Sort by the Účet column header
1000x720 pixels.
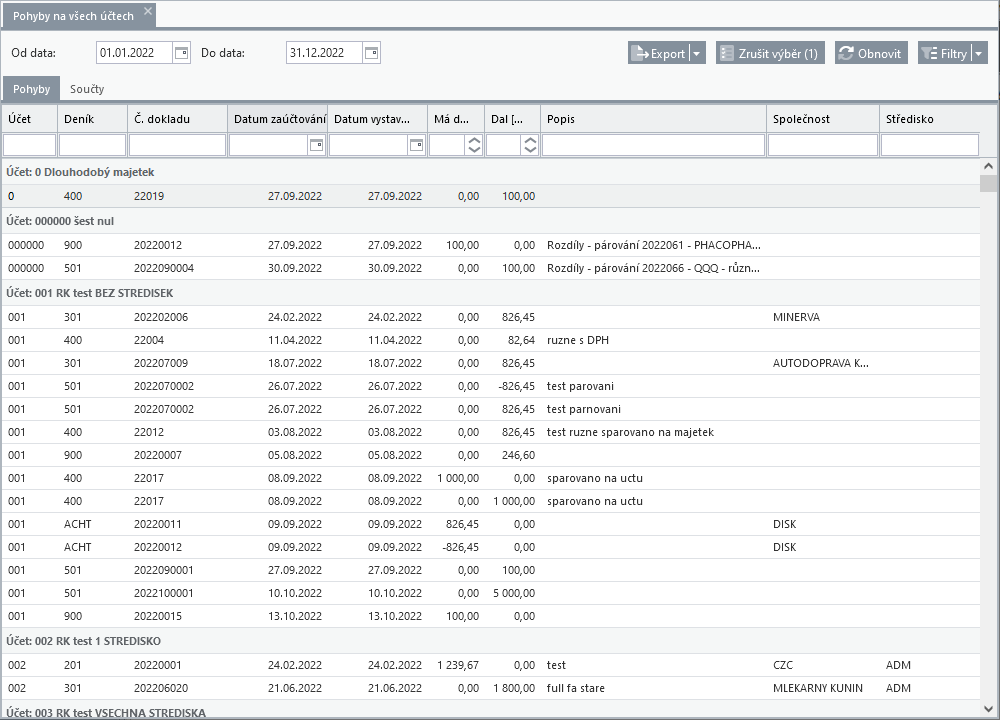30,119
